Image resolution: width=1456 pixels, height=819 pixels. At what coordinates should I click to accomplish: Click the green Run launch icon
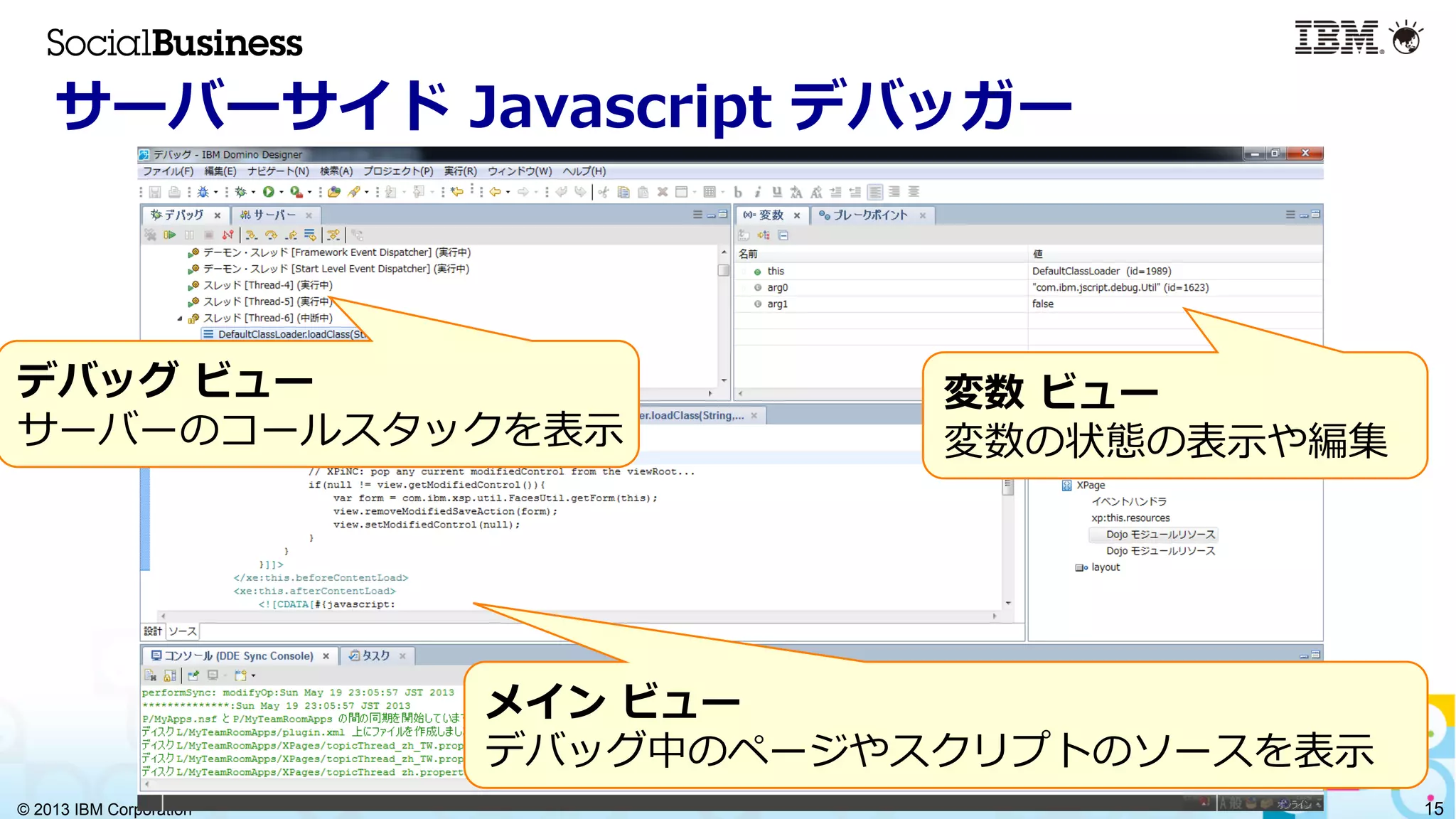268,192
